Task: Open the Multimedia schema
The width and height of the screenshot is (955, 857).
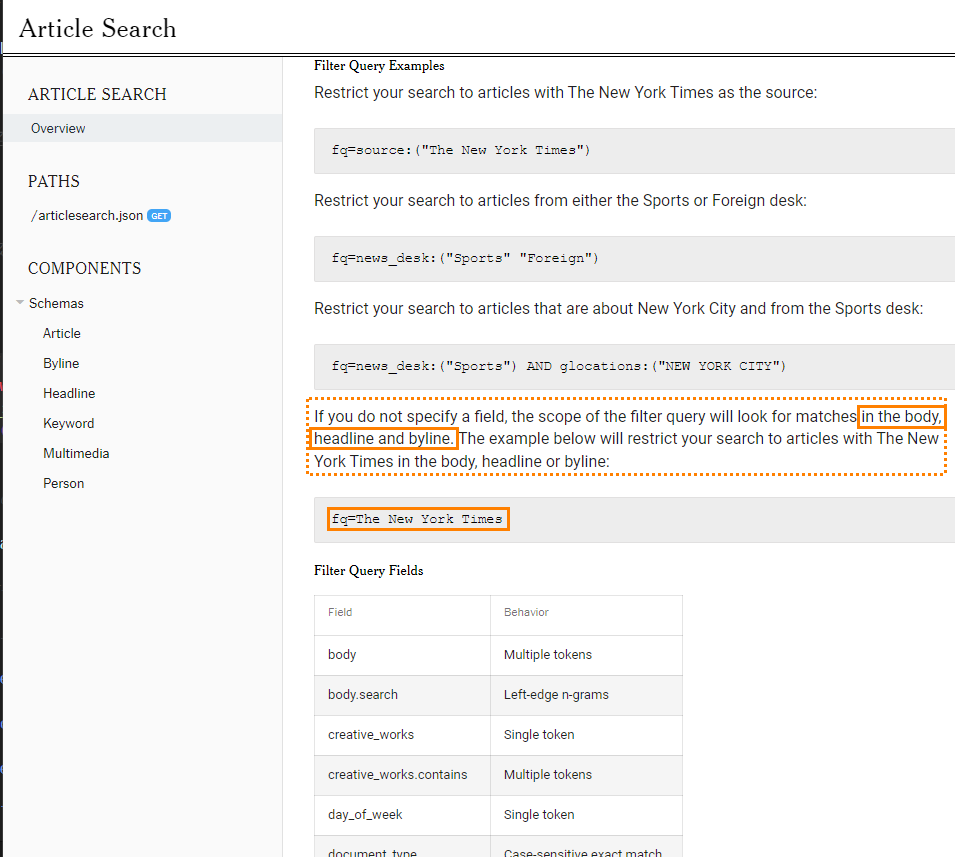Action: 76,453
